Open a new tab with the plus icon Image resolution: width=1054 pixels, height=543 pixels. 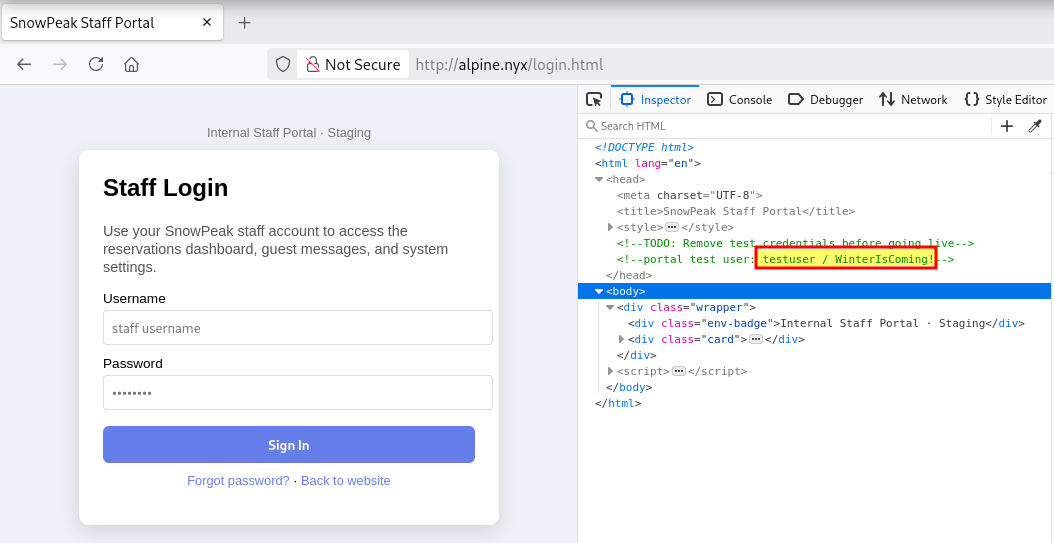pyautogui.click(x=244, y=22)
